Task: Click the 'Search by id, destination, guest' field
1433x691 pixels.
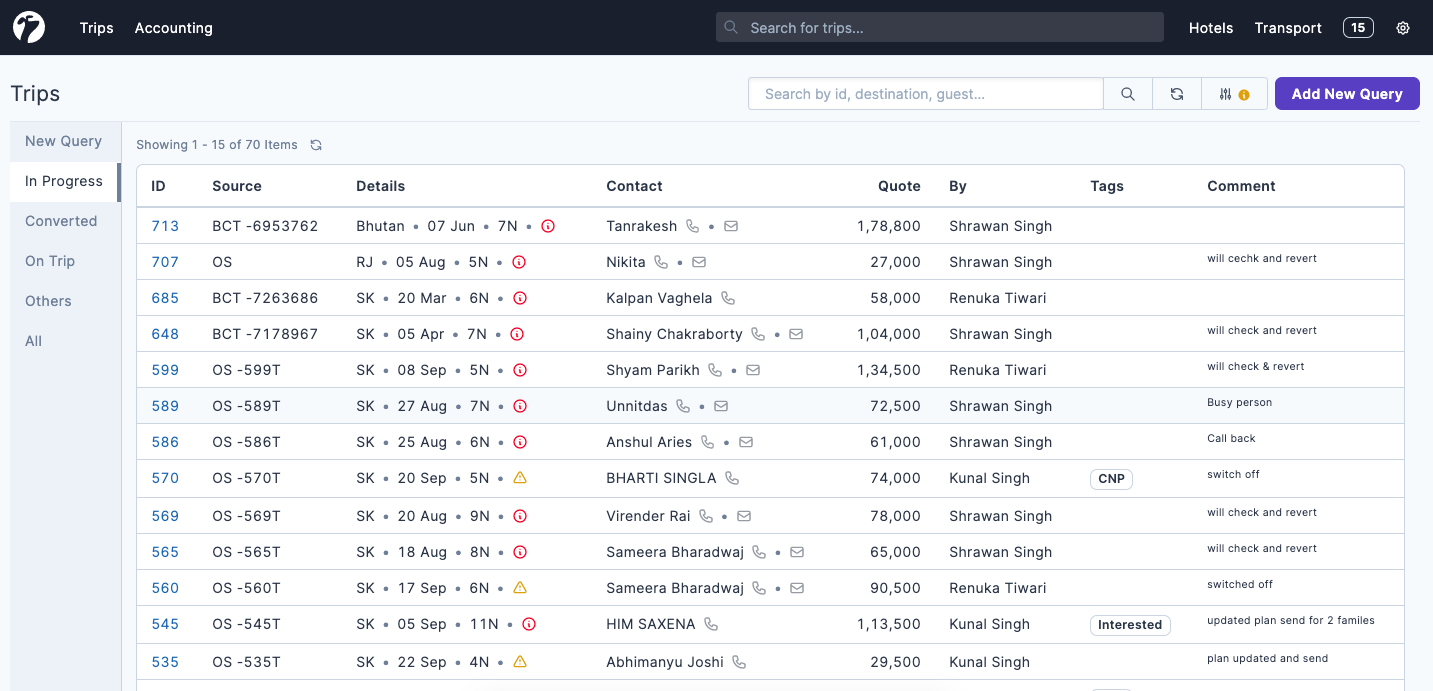Action: (x=925, y=93)
